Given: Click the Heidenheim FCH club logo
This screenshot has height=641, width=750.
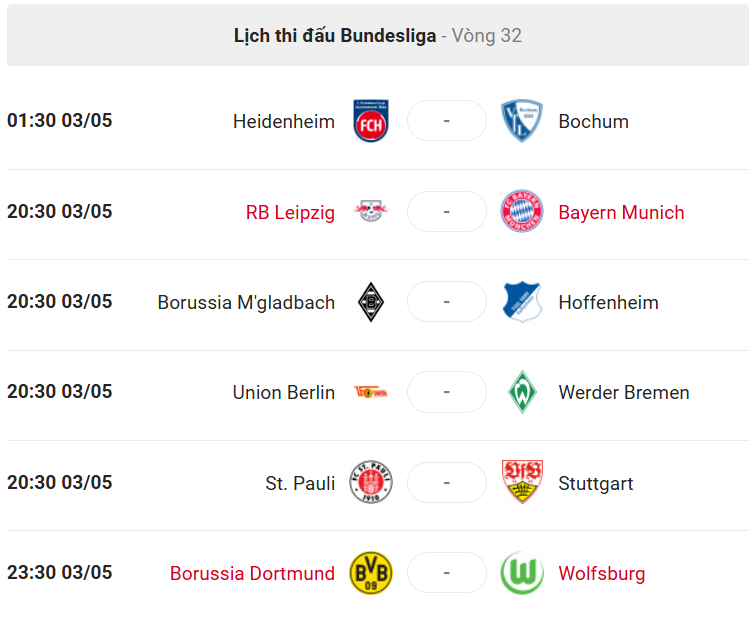Looking at the screenshot, I should click(371, 121).
